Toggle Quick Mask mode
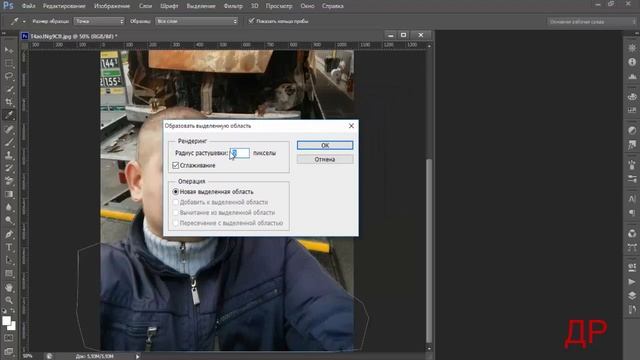 pos(9,338)
